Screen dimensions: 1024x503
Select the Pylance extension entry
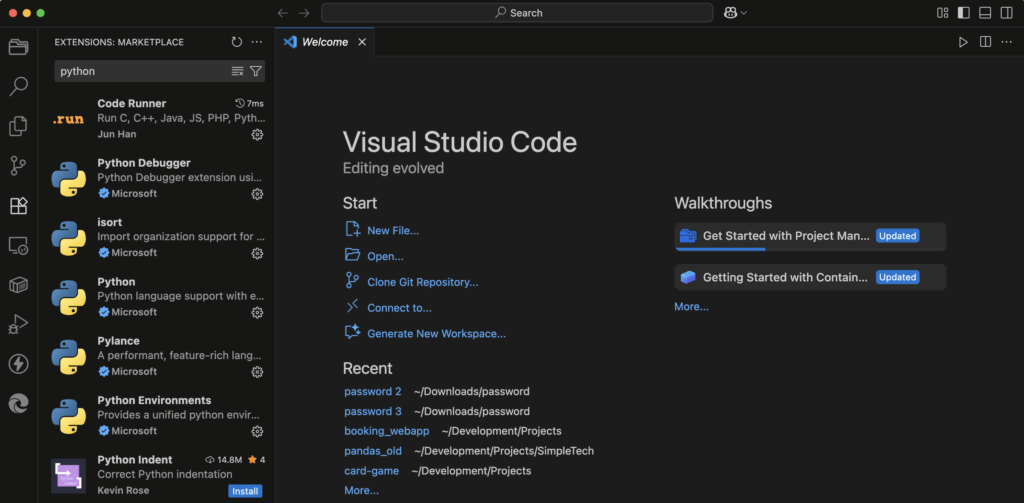[158, 356]
